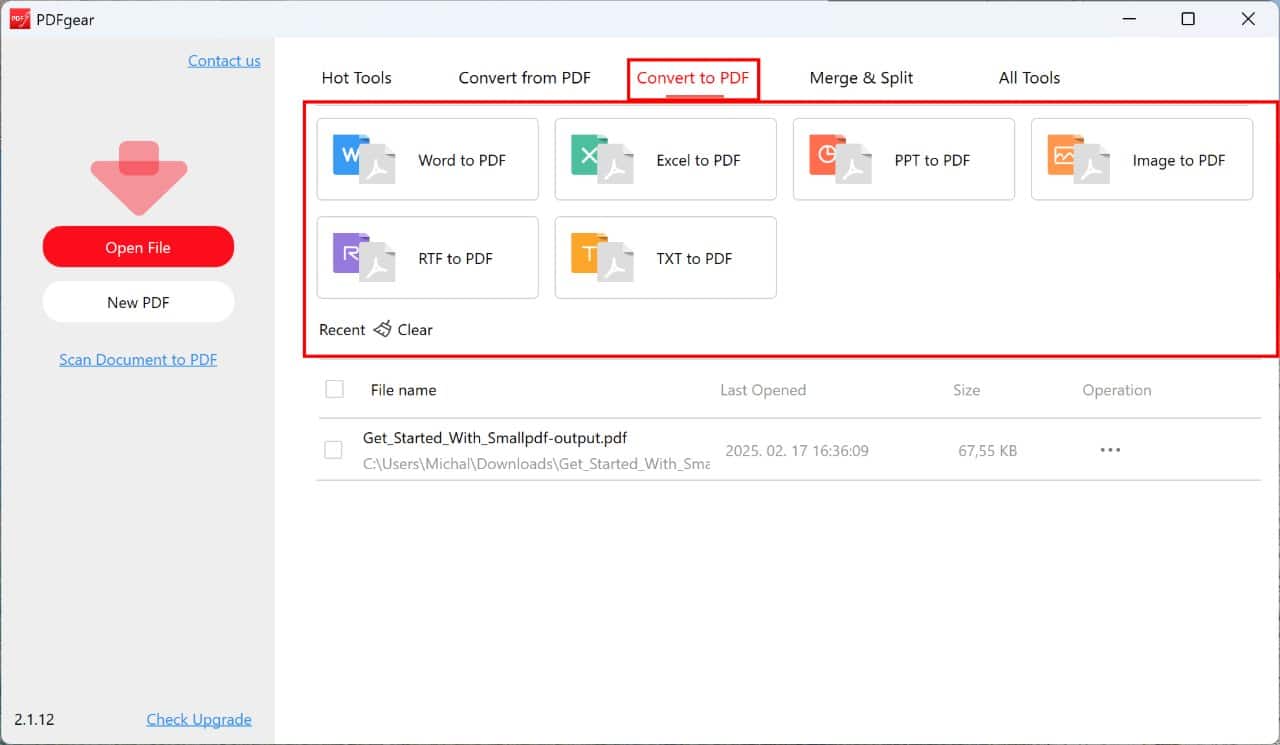Viewport: 1280px width, 745px height.
Task: Choose the PPT to PDF label
Action: (932, 160)
